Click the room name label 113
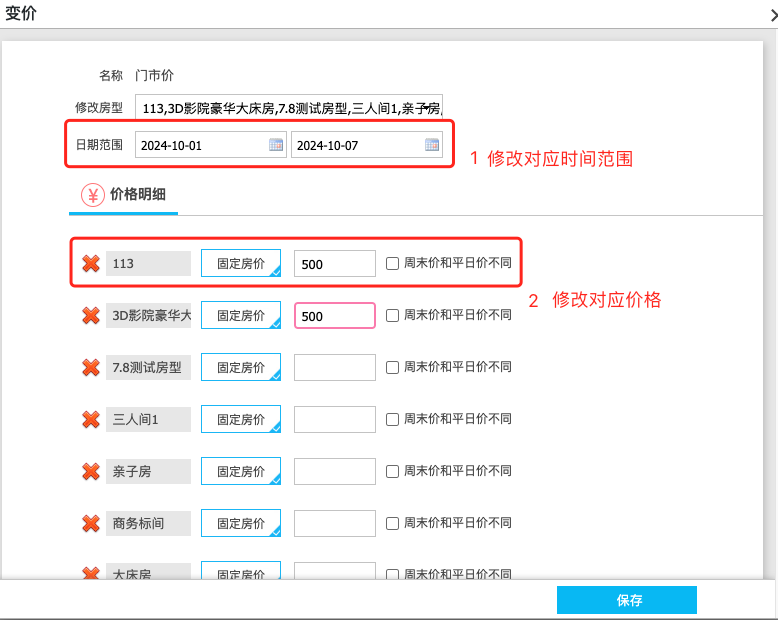This screenshot has height=620, width=778. click(148, 263)
